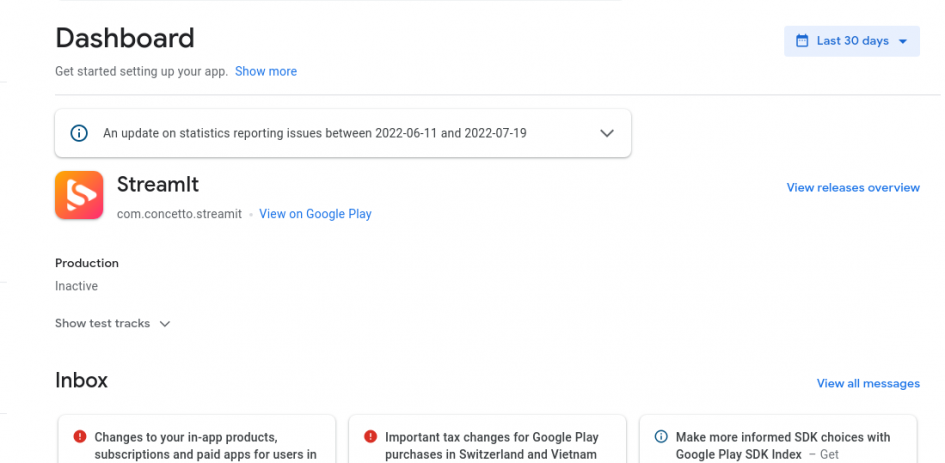Image resolution: width=945 pixels, height=463 pixels.
Task: Click View all messages in Inbox
Action: point(868,383)
